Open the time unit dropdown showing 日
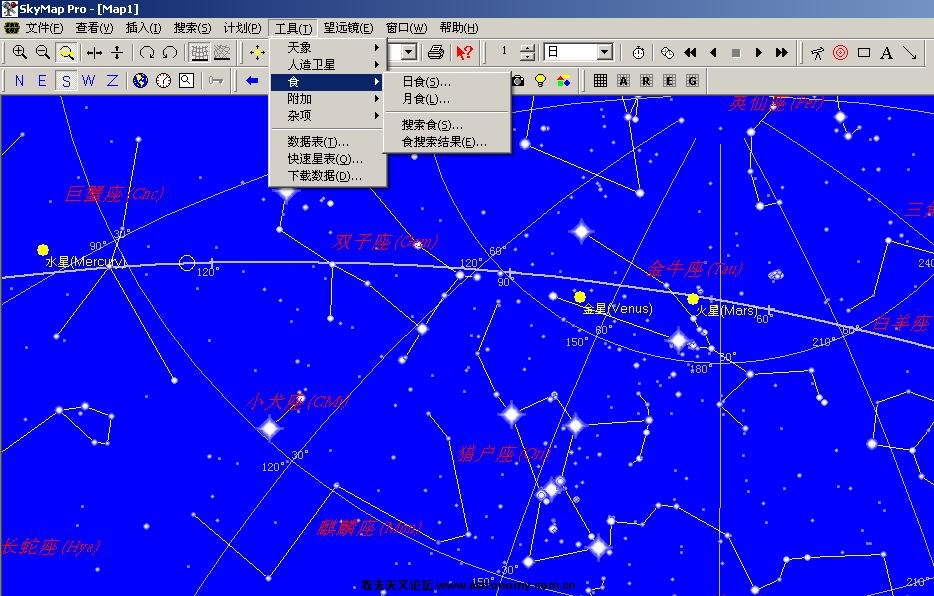 pos(605,52)
